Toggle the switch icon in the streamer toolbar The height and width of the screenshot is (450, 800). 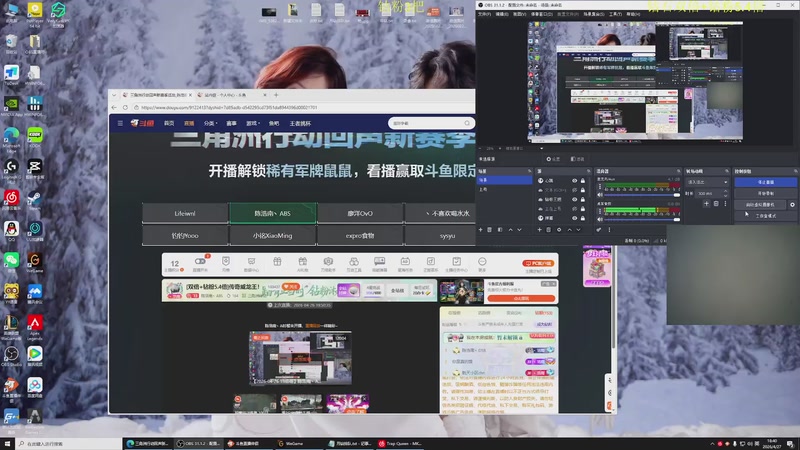pyautogui.click(x=200, y=262)
